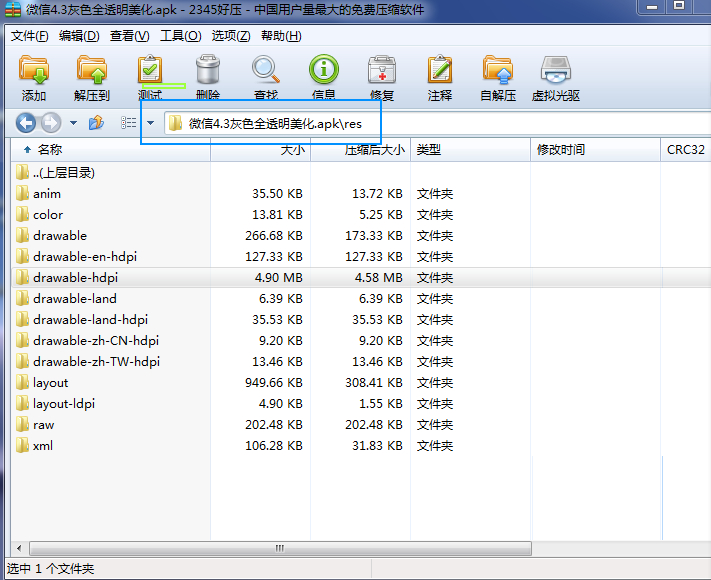
Task: Click the anim folder's yellow icon
Action: tap(22, 193)
